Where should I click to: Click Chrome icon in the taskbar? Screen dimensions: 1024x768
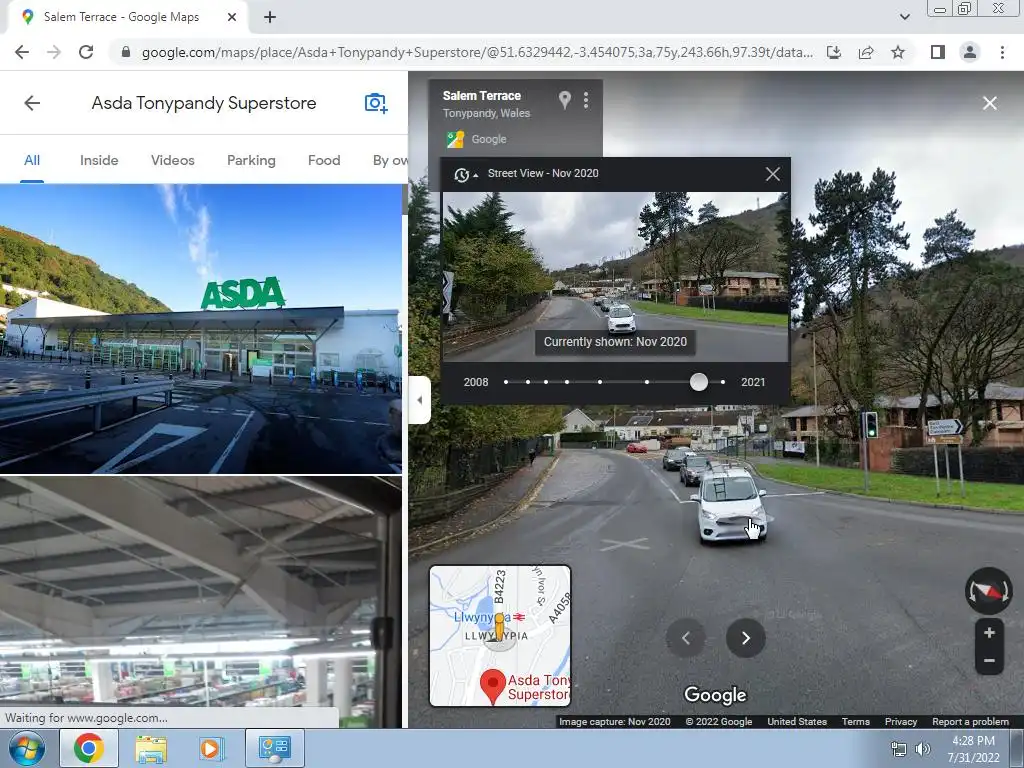click(89, 748)
